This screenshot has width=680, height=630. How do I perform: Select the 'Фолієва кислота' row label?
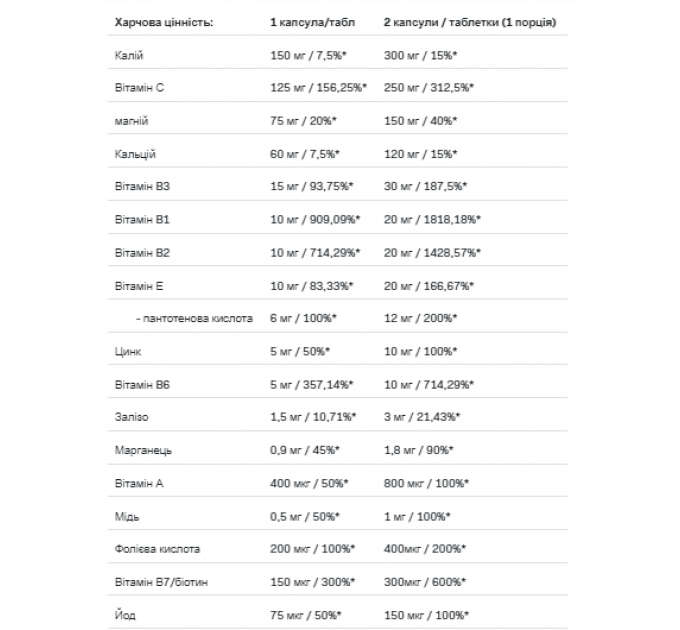(x=157, y=549)
